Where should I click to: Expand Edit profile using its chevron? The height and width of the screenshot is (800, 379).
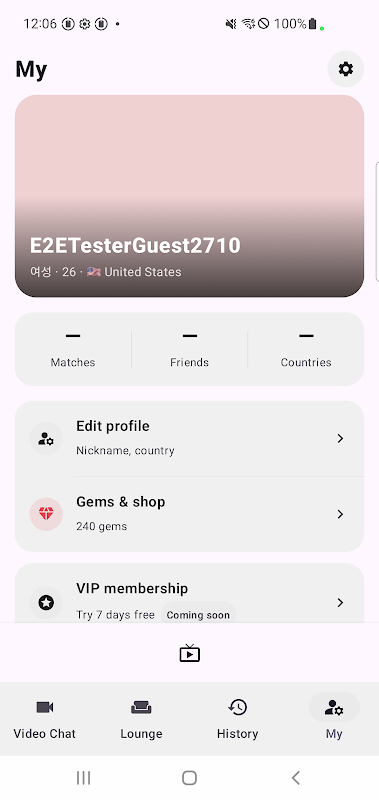[340, 438]
